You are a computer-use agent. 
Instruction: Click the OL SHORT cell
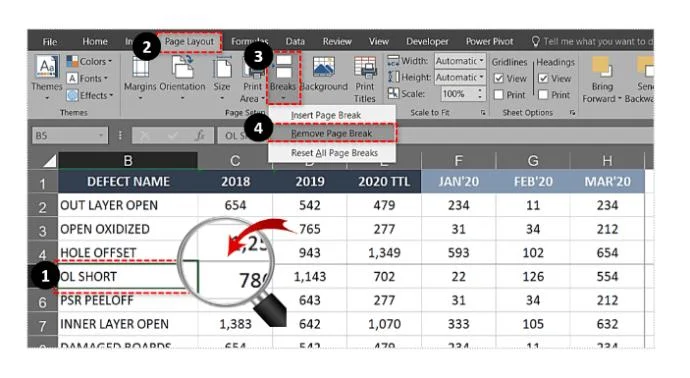pyautogui.click(x=128, y=277)
